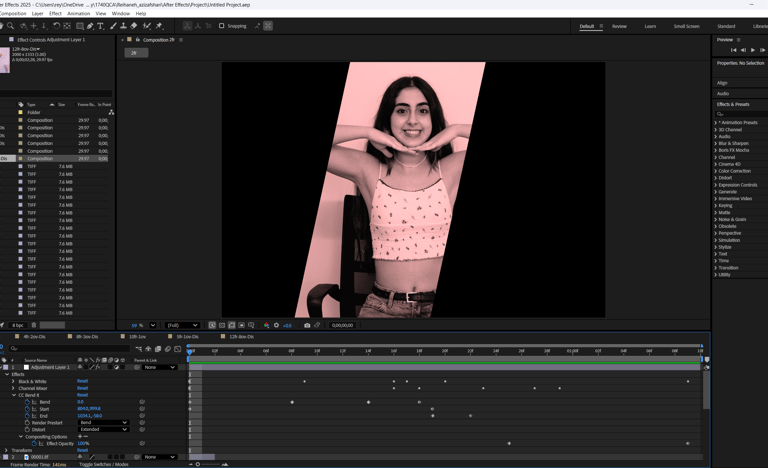Image resolution: width=768 pixels, height=468 pixels.
Task: Click the delete trash icon in Project panel
Action: [33, 325]
